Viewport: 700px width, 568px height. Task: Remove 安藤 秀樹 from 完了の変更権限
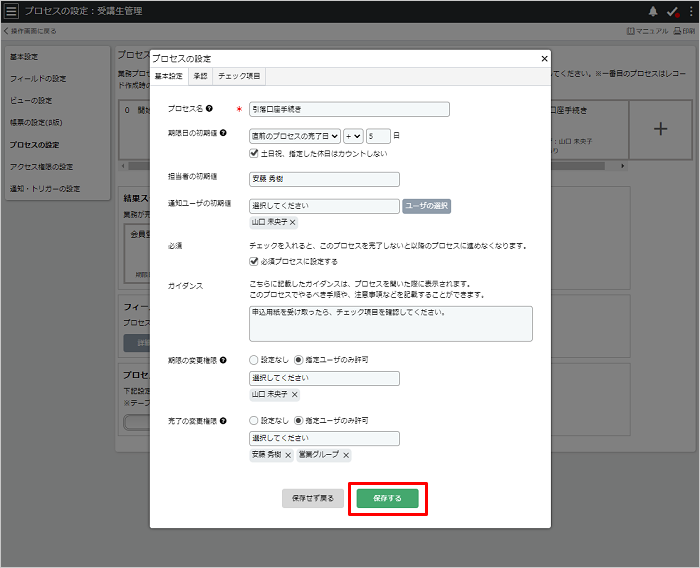[288, 455]
